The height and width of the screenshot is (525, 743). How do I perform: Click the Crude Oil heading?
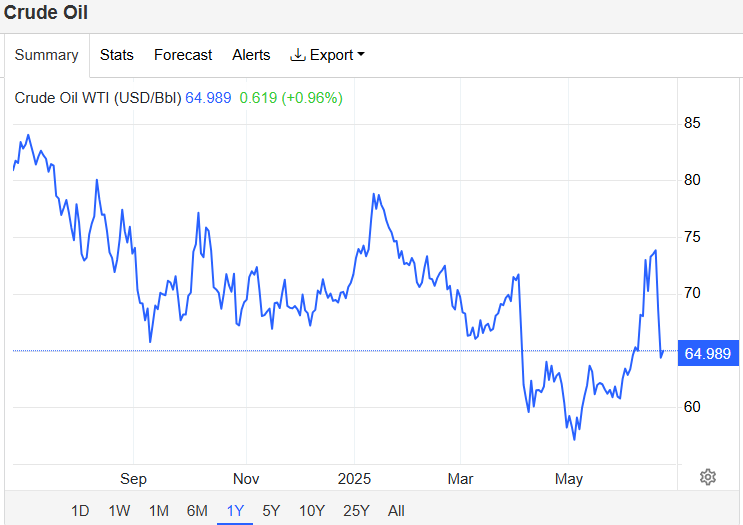pyautogui.click(x=45, y=12)
